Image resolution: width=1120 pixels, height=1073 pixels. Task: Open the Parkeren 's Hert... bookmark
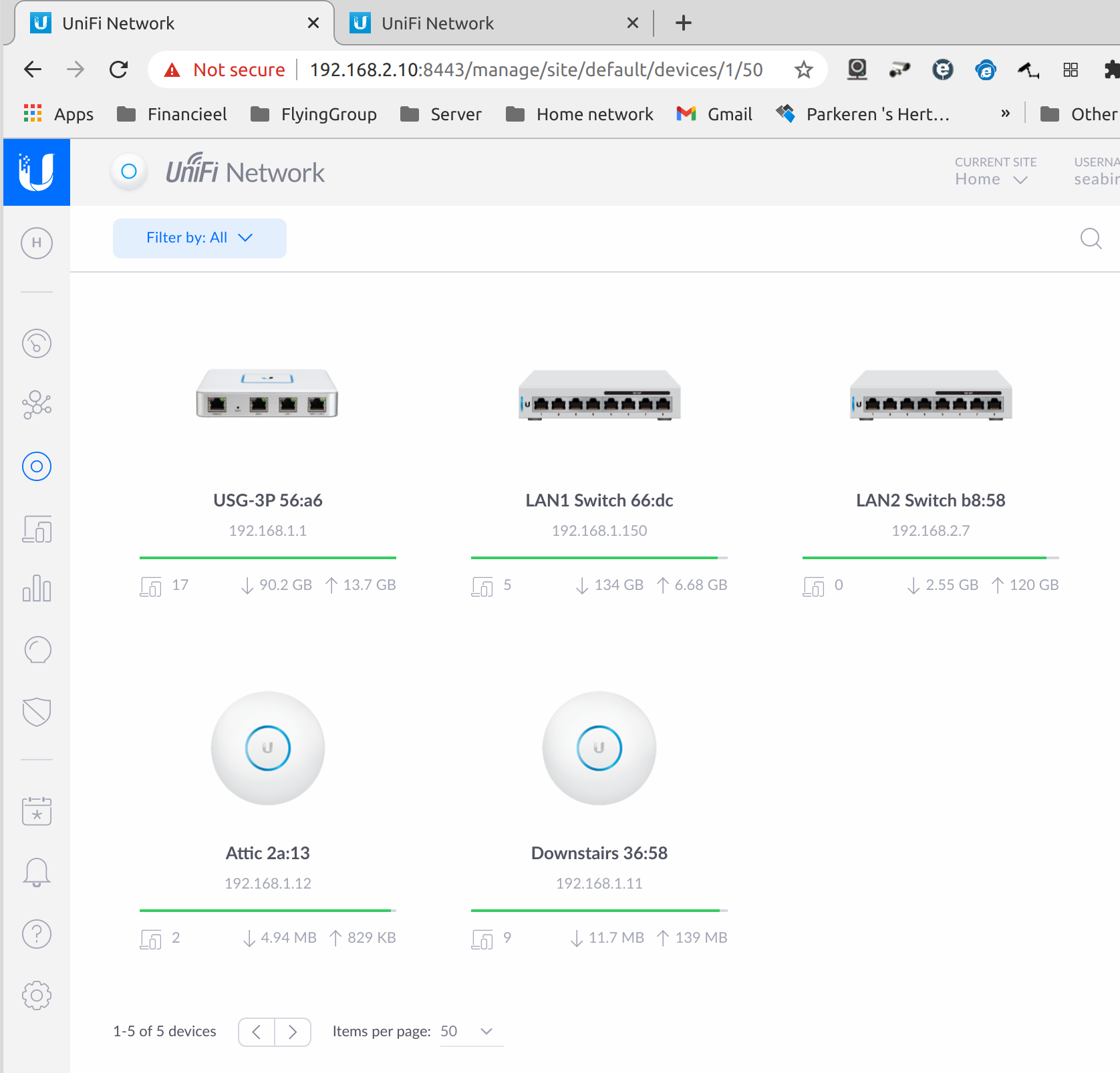[x=863, y=114]
